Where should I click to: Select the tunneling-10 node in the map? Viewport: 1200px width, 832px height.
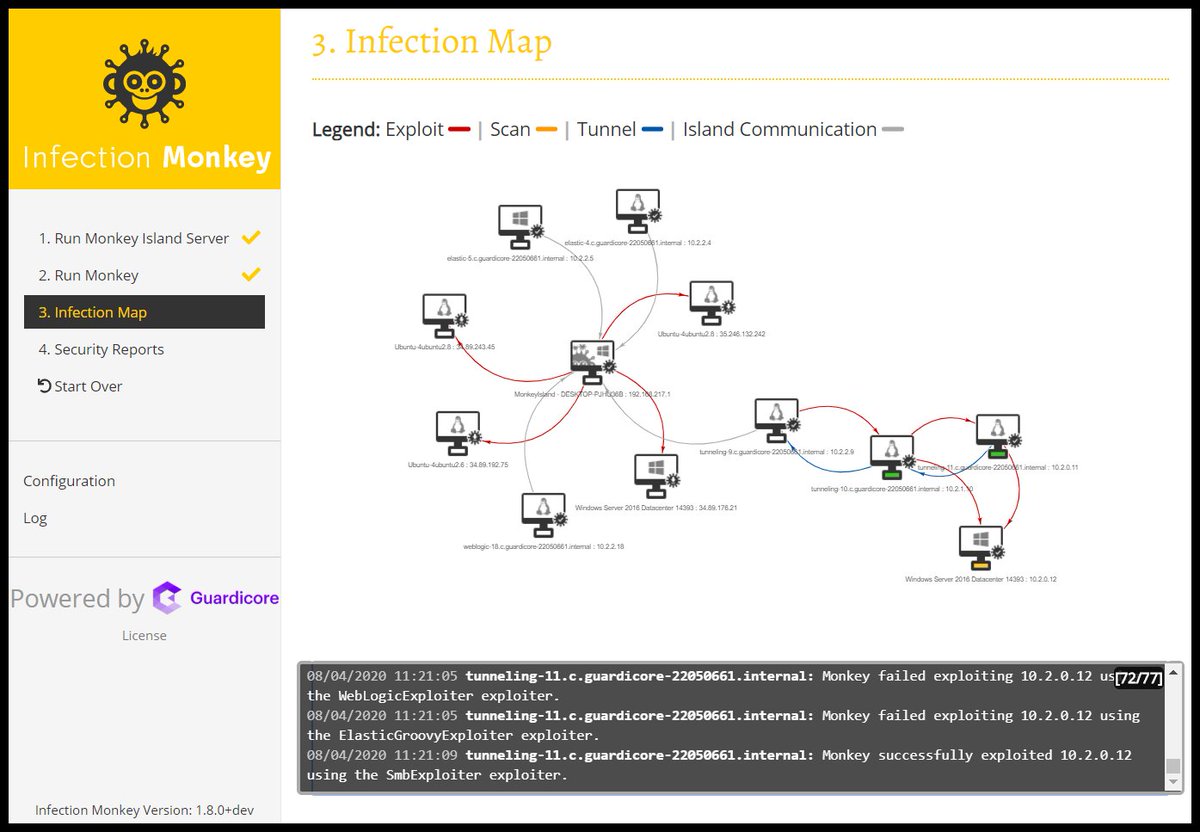[x=893, y=458]
